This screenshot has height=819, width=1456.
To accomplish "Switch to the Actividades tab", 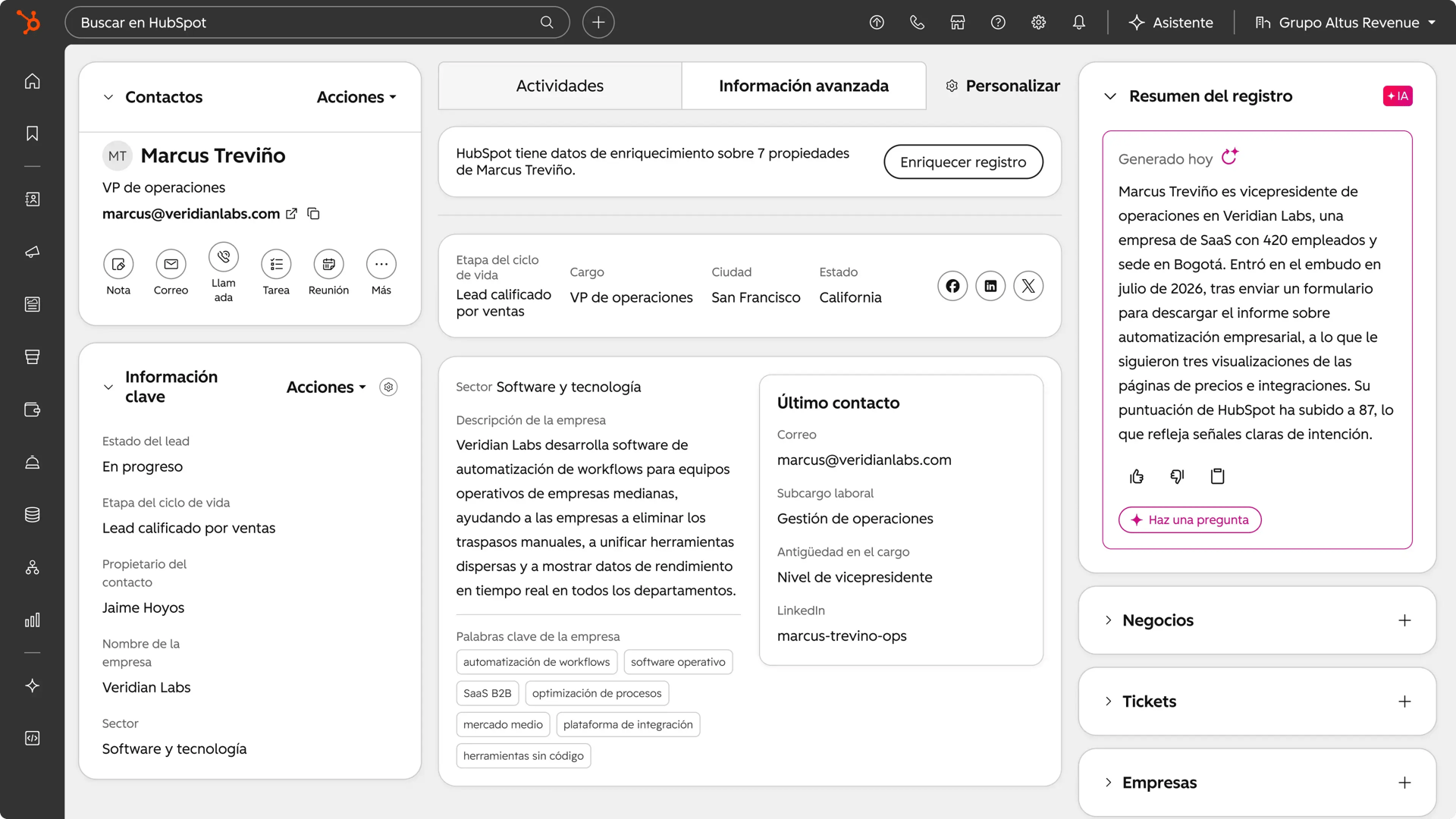I will pos(560,86).
